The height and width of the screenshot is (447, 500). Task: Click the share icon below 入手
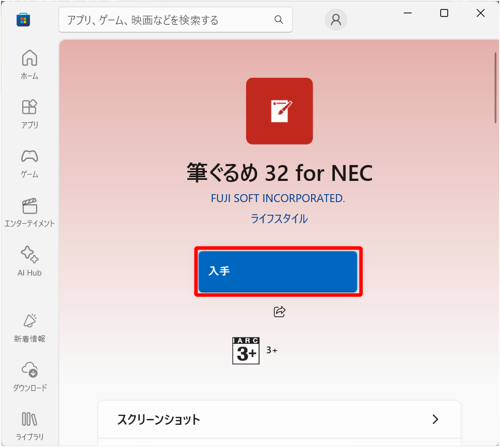[x=279, y=312]
